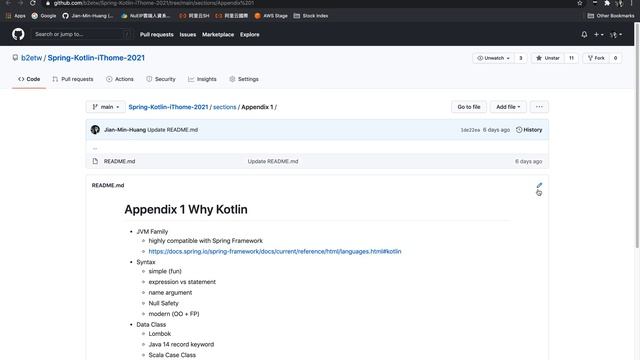Screen dimensions: 640x360
Task: Click the README.md file icon
Action: pos(95,161)
